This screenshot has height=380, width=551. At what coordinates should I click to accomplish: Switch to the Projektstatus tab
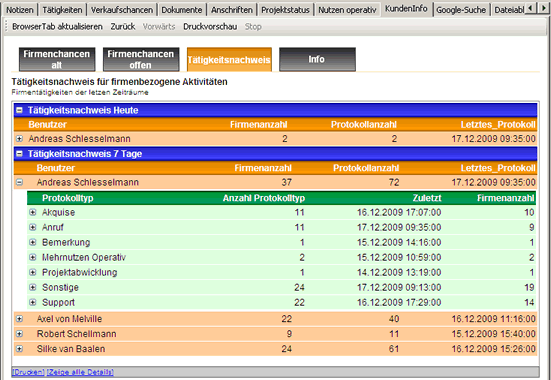pos(285,10)
